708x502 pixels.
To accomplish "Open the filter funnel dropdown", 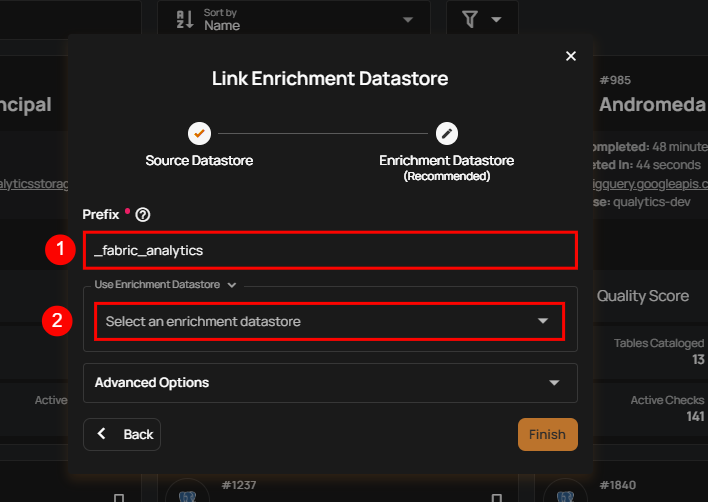I will (x=482, y=19).
